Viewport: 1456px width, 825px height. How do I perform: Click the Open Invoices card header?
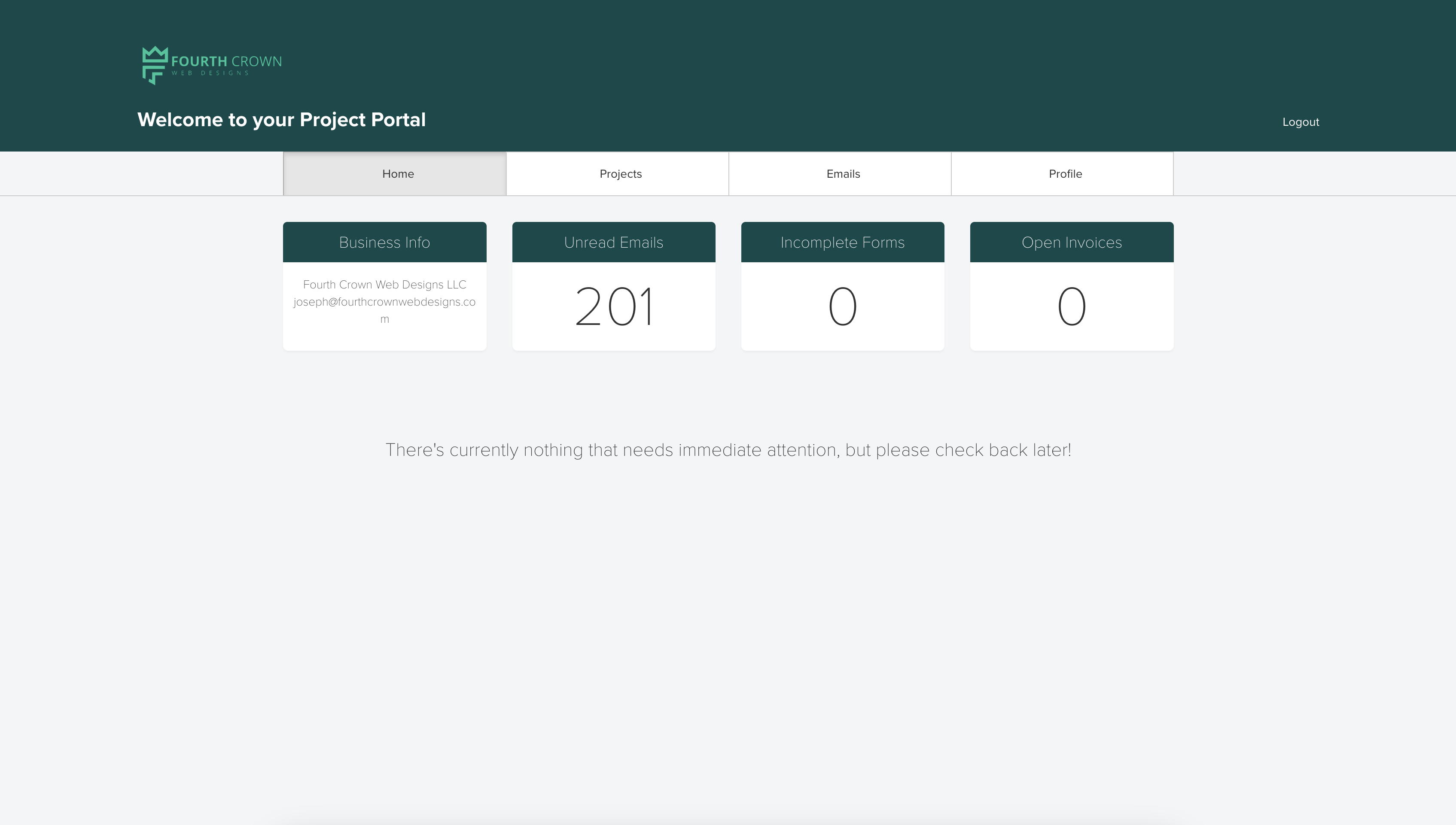[1072, 243]
